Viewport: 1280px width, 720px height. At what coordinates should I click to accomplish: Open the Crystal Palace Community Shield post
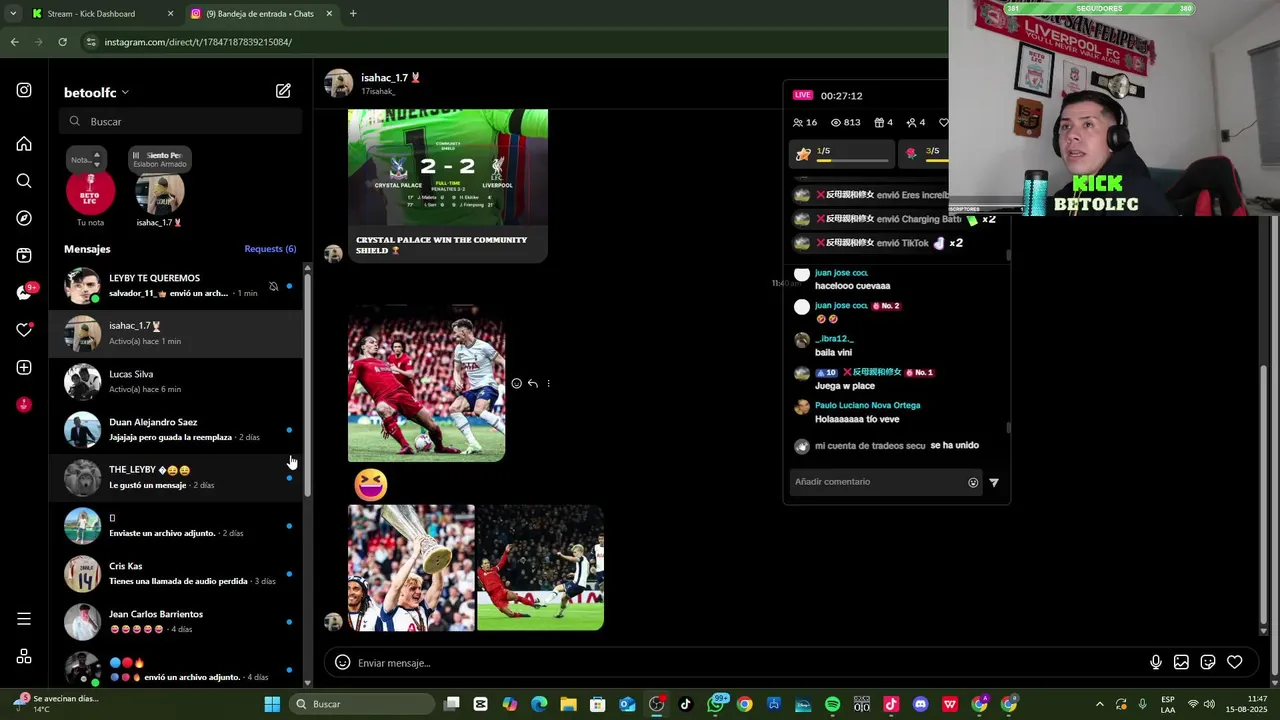pos(447,186)
